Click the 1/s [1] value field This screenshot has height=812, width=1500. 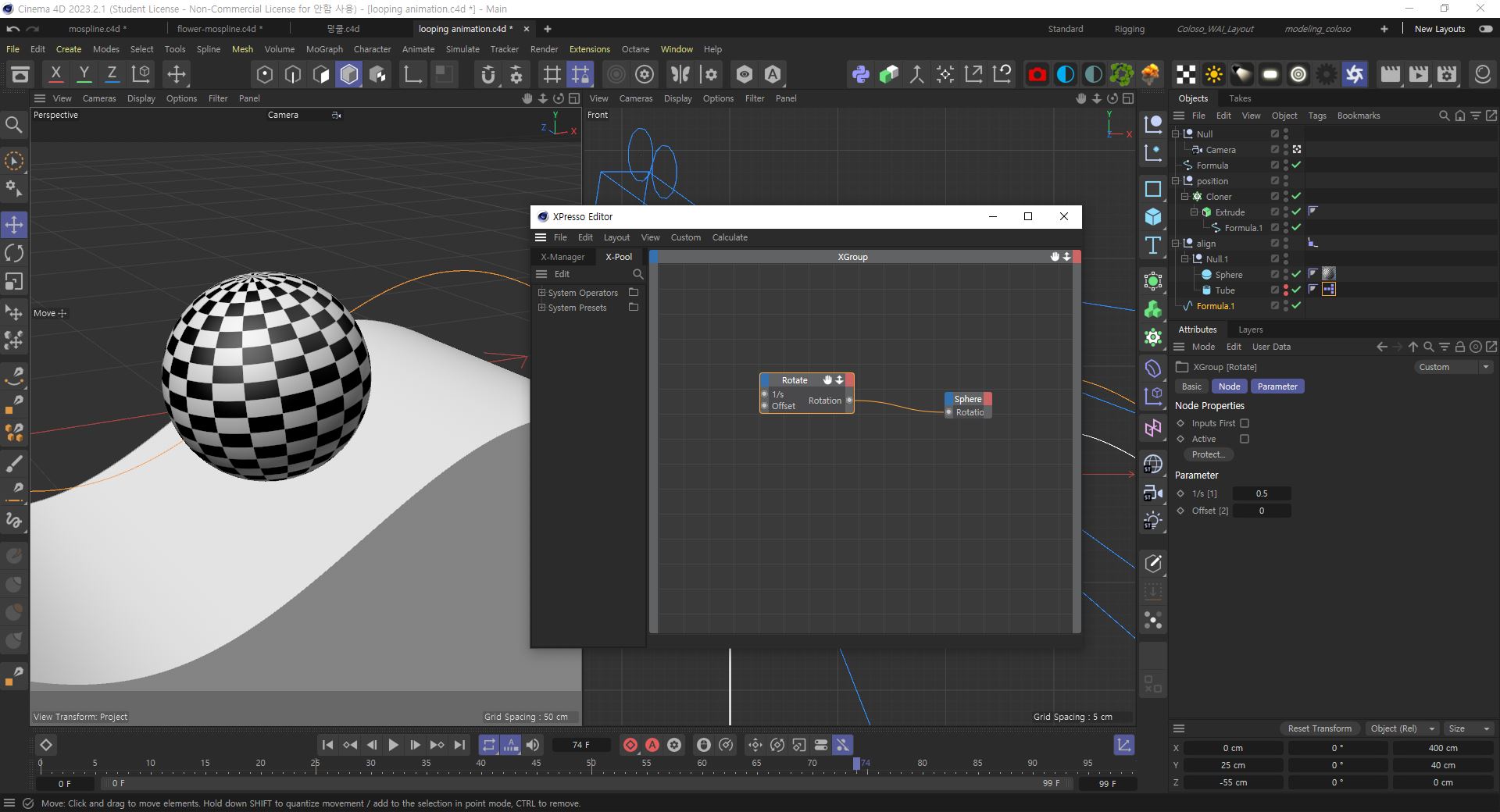point(1262,493)
